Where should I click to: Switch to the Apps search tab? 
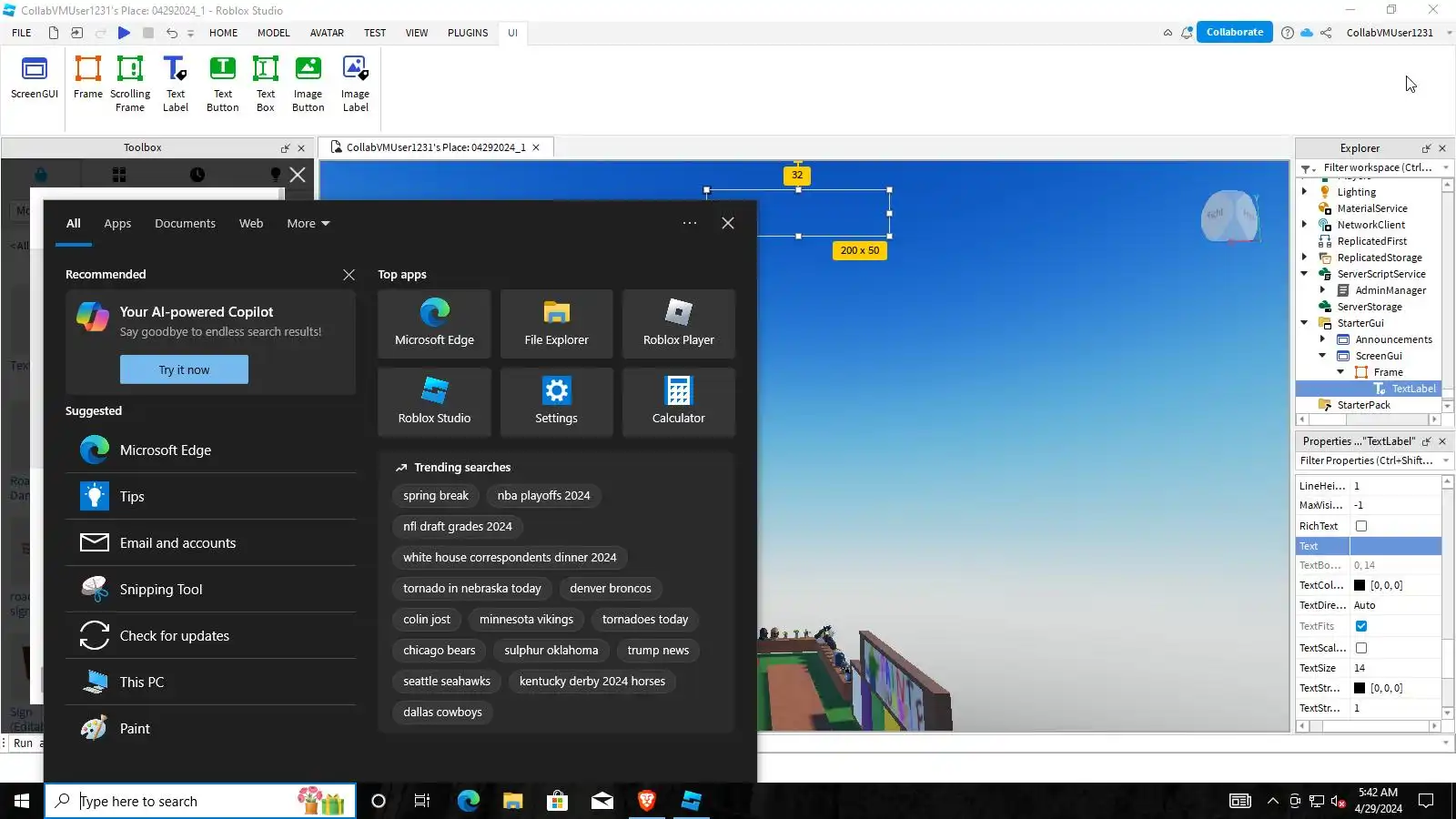click(117, 223)
